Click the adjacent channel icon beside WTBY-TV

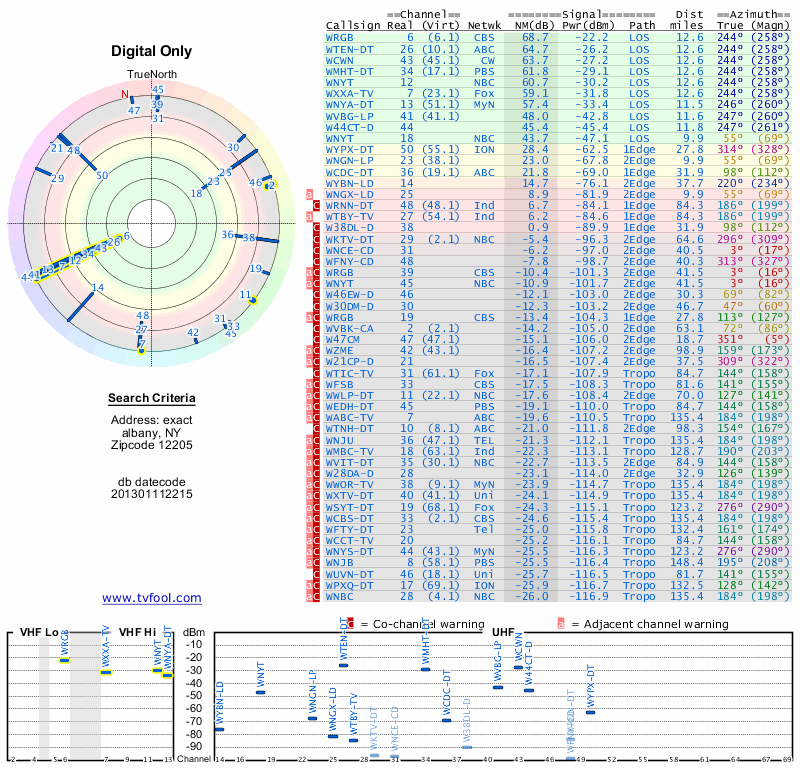[310, 216]
